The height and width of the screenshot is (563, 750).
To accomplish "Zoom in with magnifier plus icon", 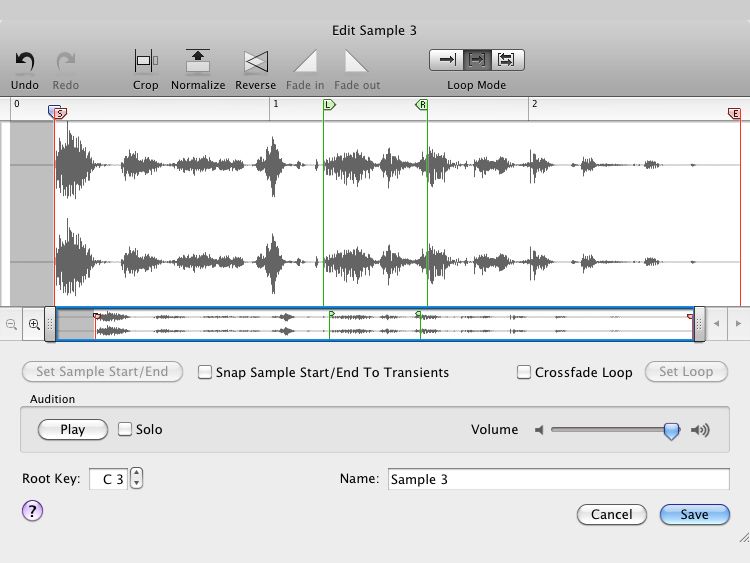I will [x=34, y=324].
